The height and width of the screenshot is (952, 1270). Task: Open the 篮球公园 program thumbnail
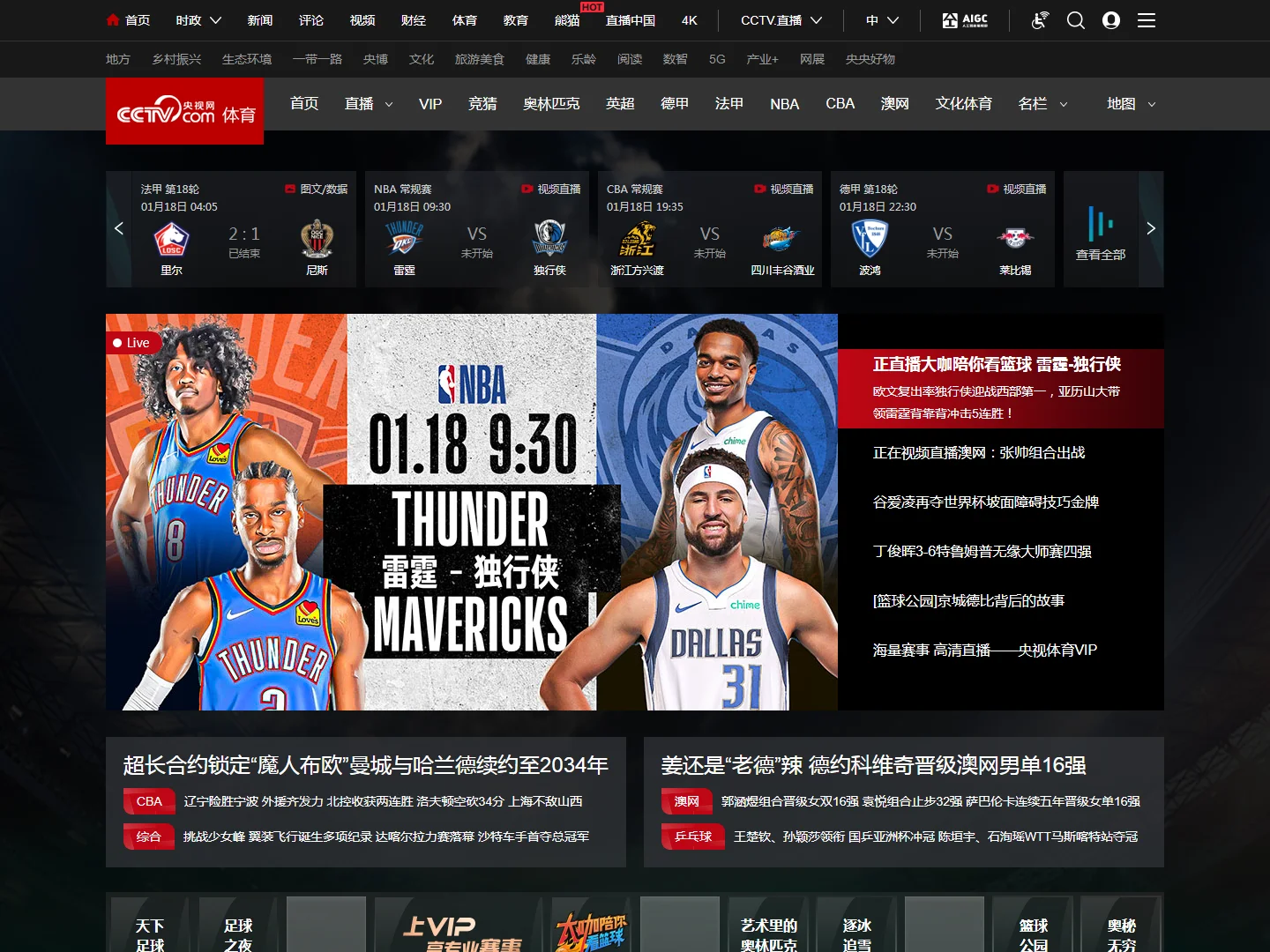click(x=1033, y=924)
